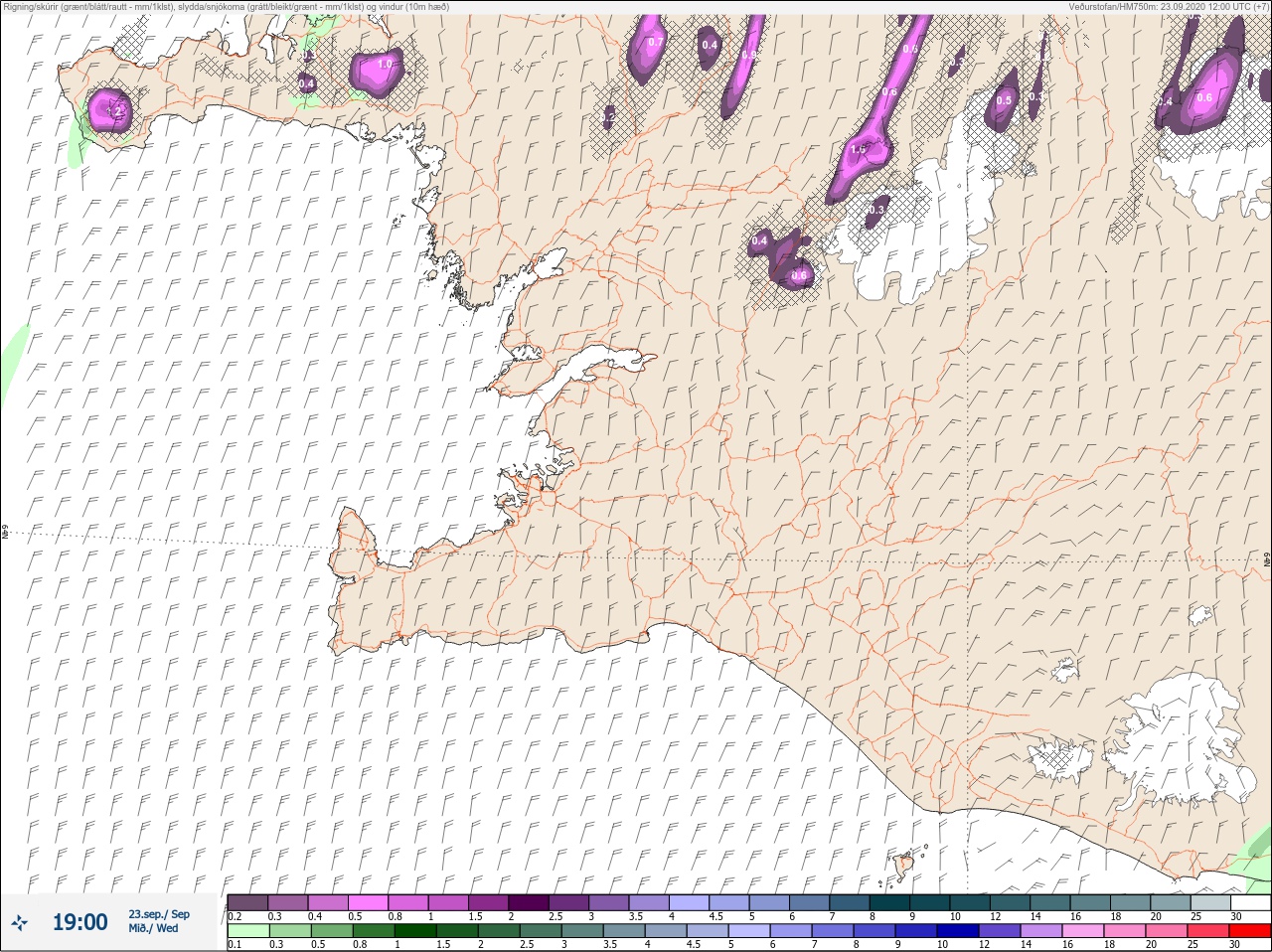Click the top-row dark purple swatch starting at 2
This screenshot has height=952, width=1272.
pyautogui.click(x=530, y=902)
